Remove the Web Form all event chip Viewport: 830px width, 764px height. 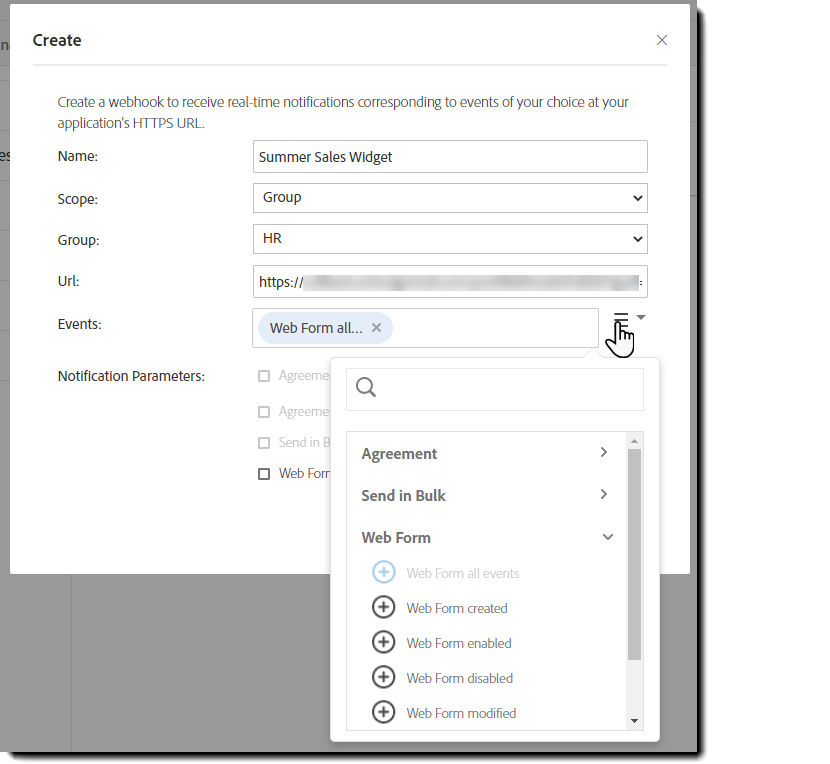(x=377, y=326)
